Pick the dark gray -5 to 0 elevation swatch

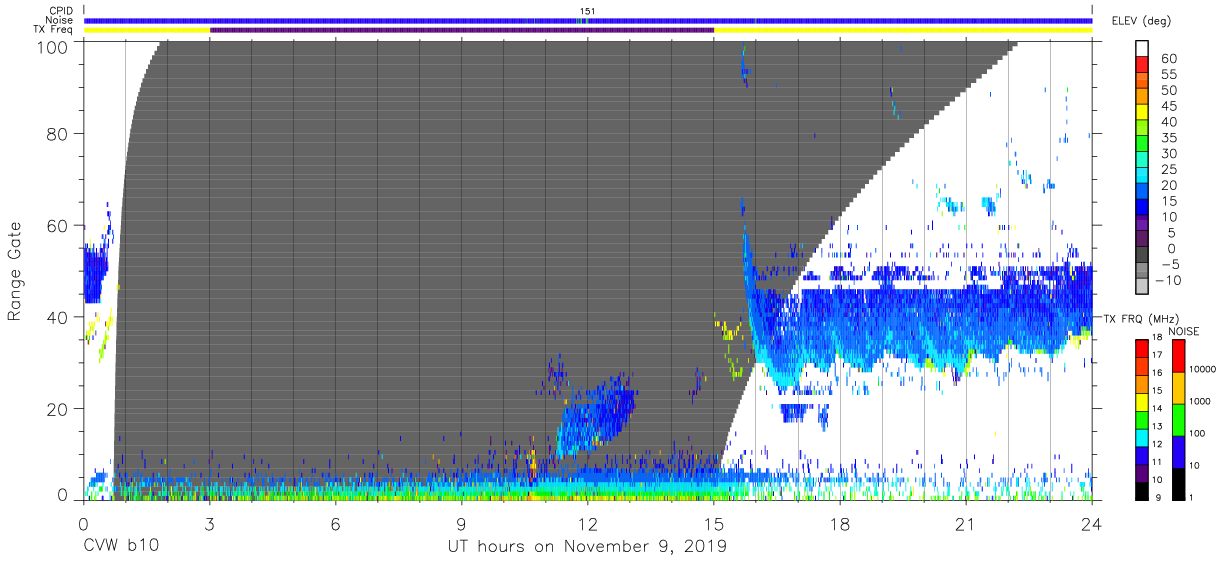pos(1143,256)
